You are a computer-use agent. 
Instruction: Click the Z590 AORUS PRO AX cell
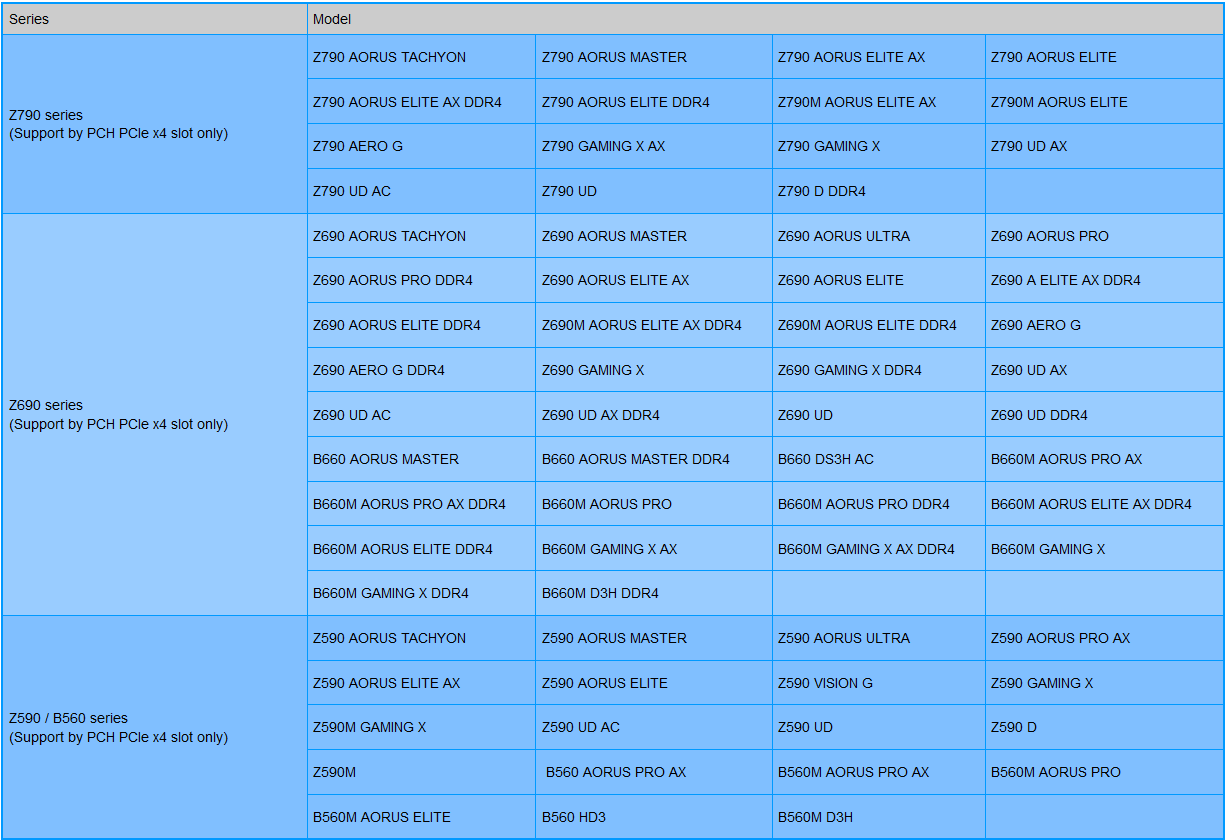[x=1105, y=638]
